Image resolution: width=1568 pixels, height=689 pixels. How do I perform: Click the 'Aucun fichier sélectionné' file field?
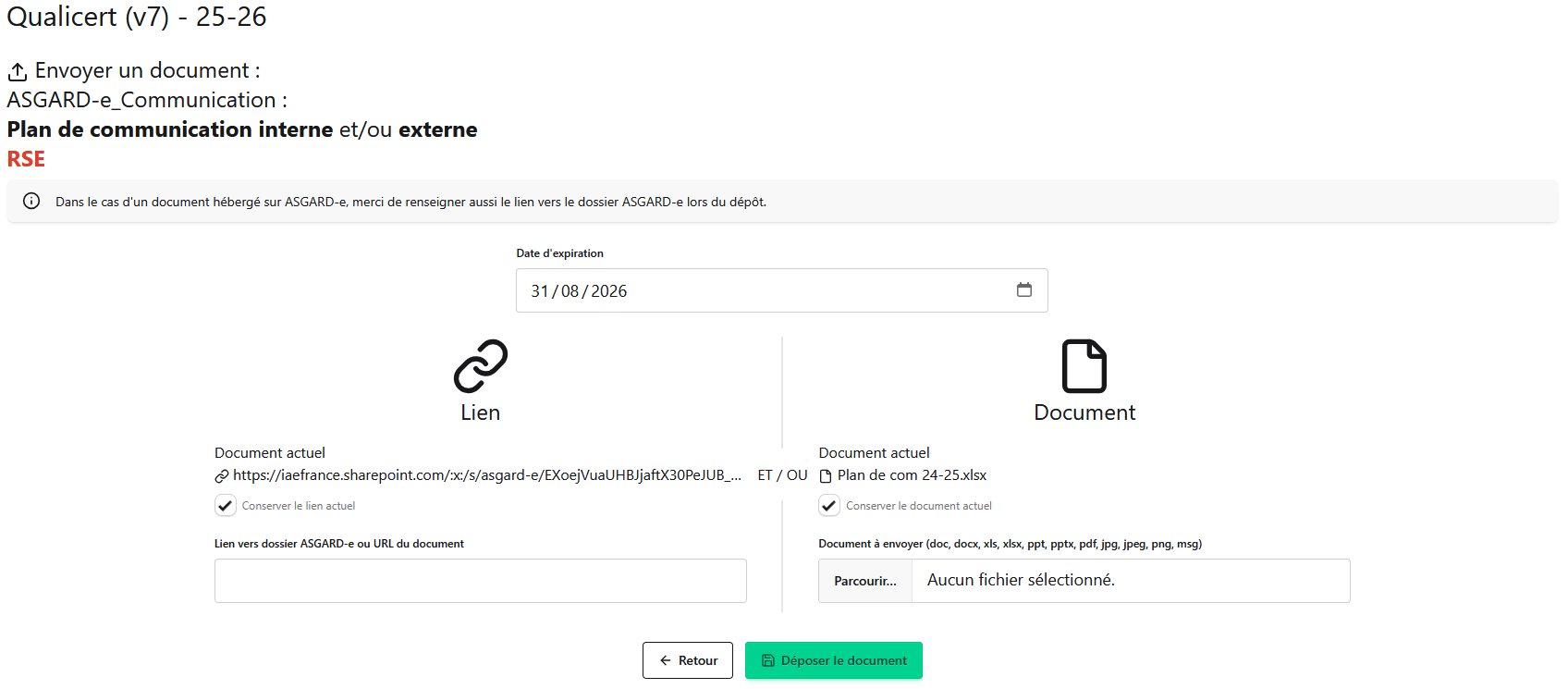pyautogui.click(x=1130, y=581)
